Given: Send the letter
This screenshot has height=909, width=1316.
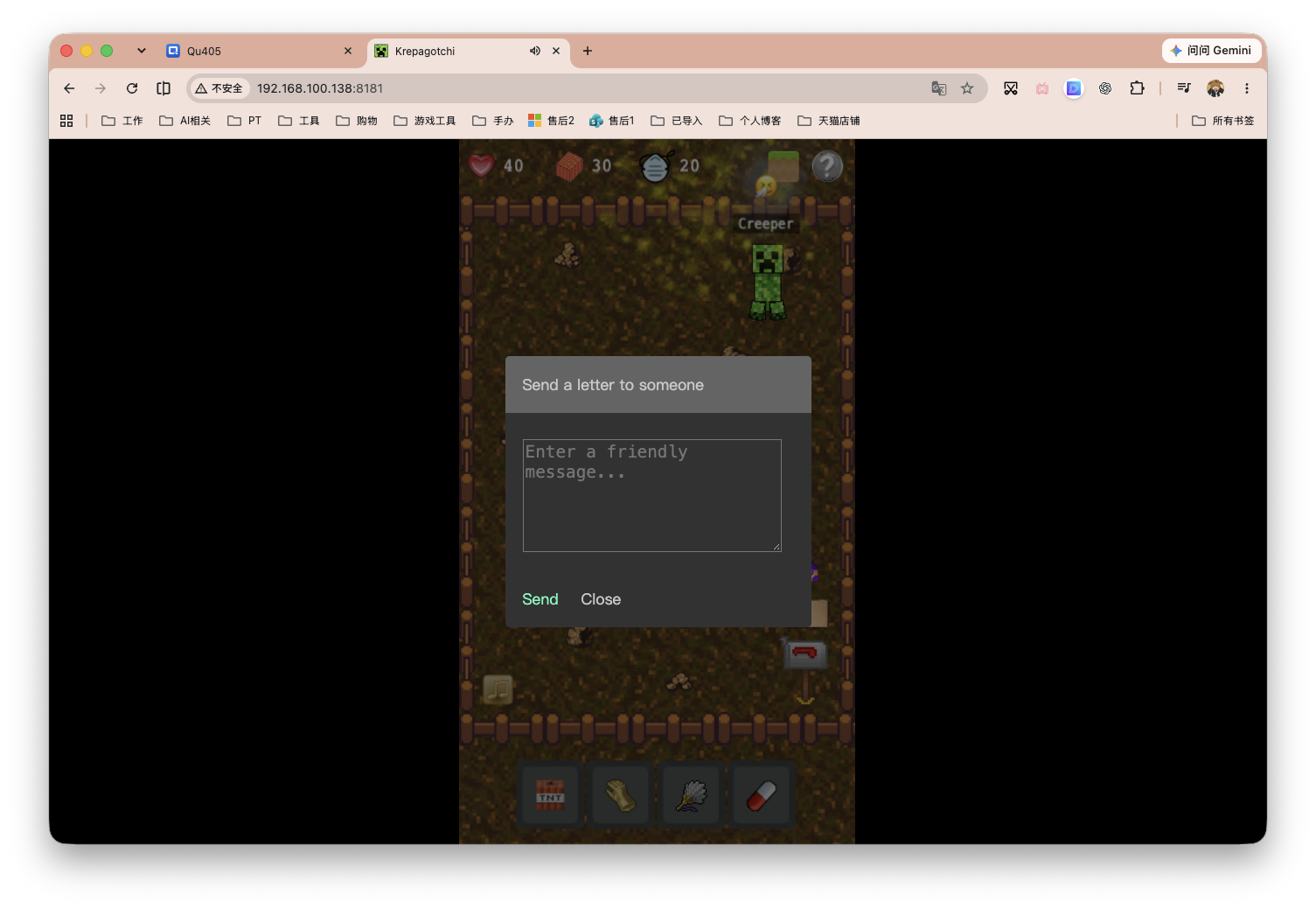Looking at the screenshot, I should (540, 599).
